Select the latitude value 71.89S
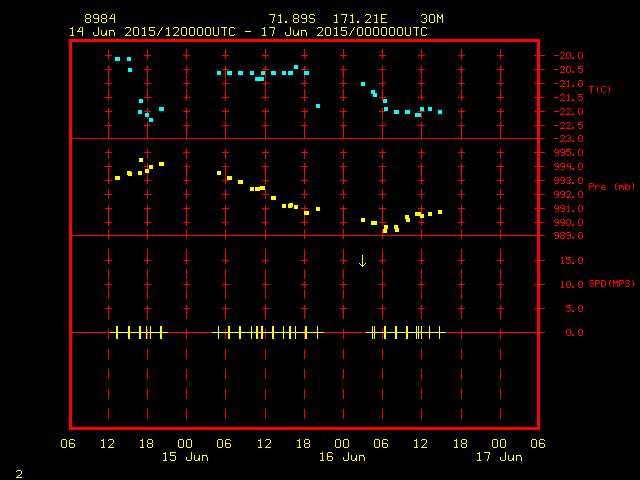The width and height of the screenshot is (640, 480). pos(292,19)
